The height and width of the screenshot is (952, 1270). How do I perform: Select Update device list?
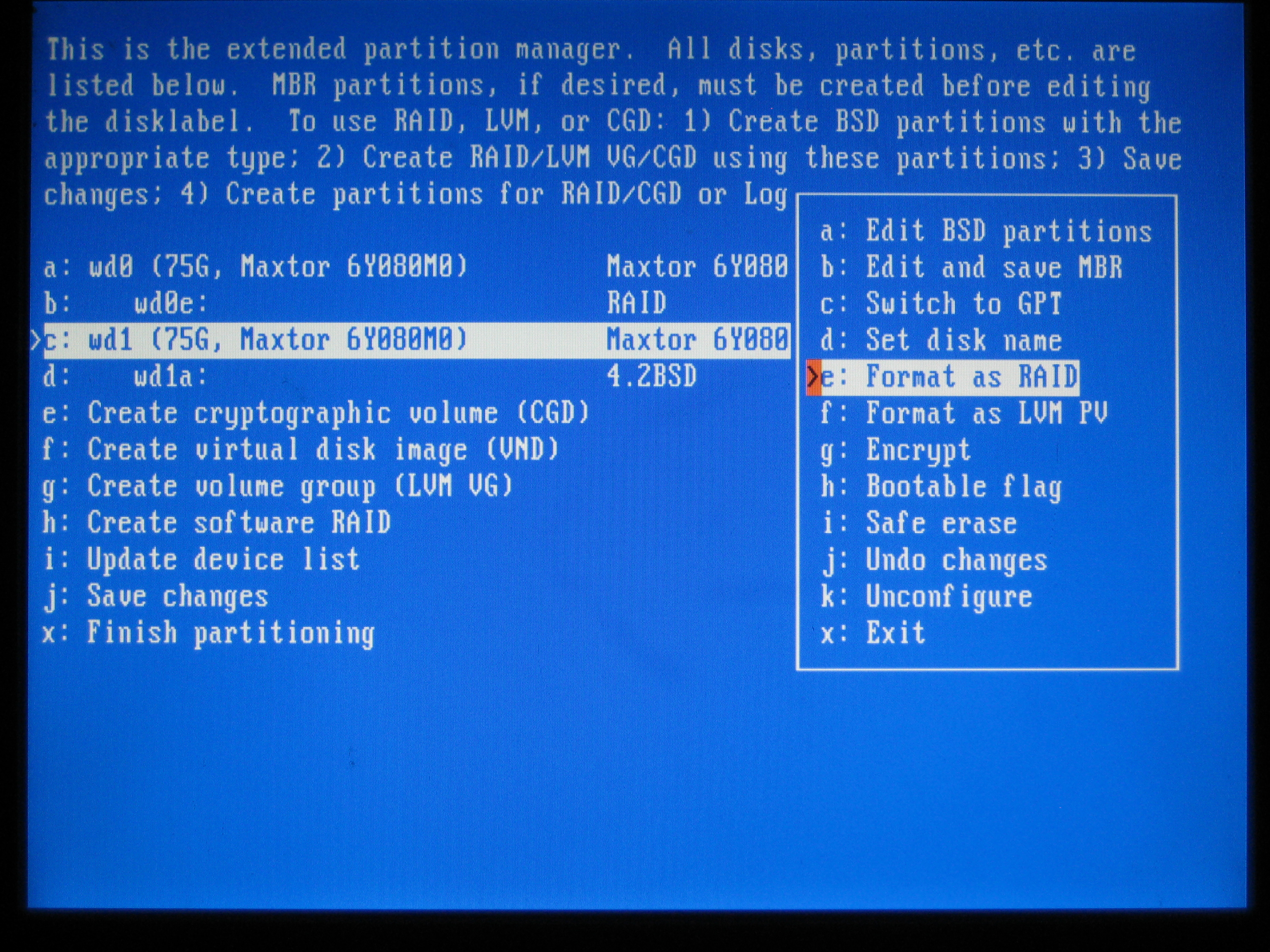tap(201, 559)
